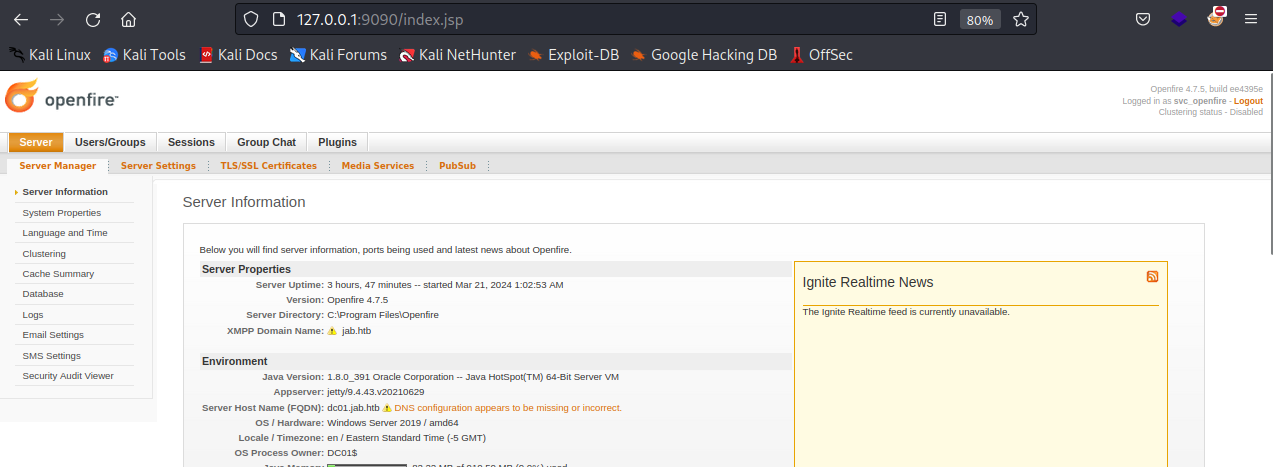1273x467 pixels.
Task: Open Cache Summary in the sidebar
Action: coord(58,274)
